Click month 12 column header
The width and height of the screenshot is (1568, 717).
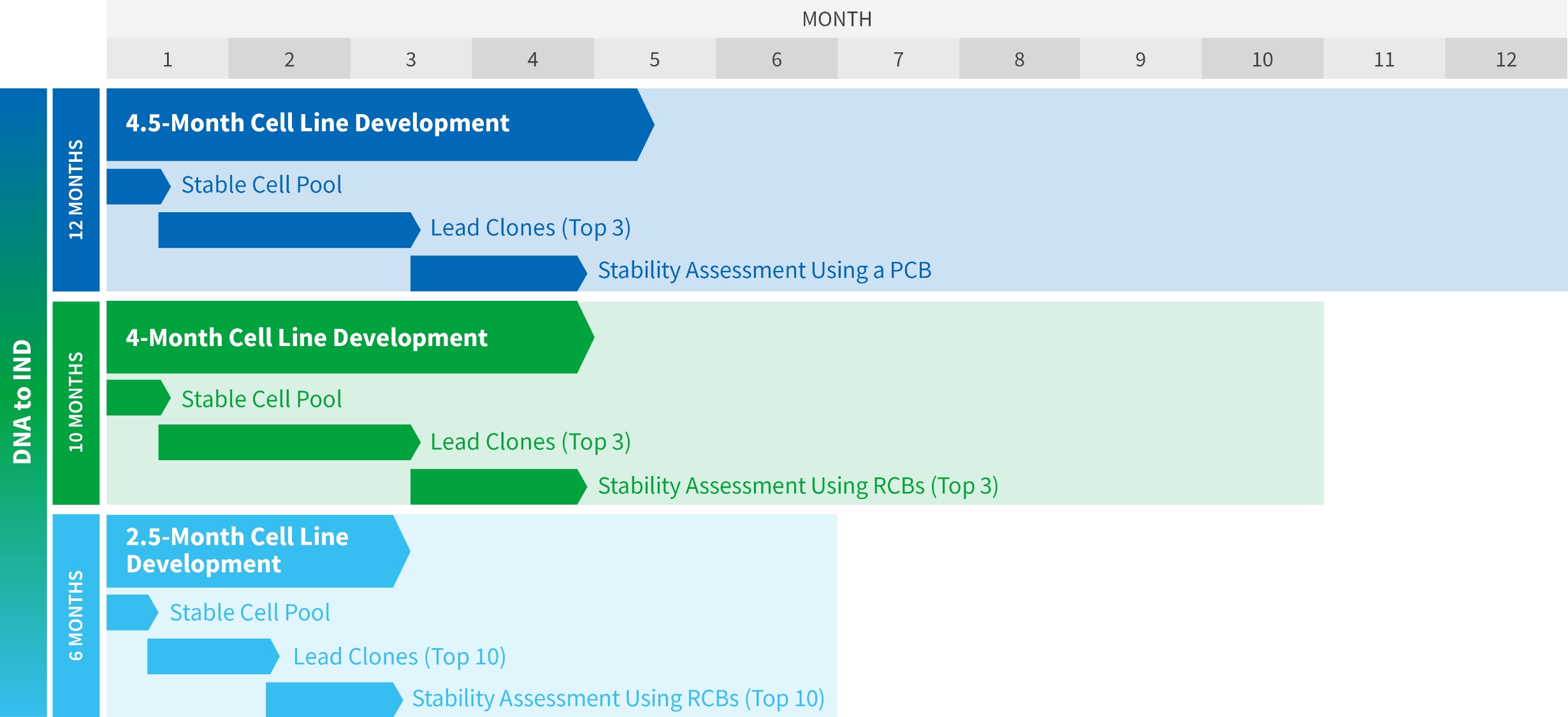pos(1506,59)
